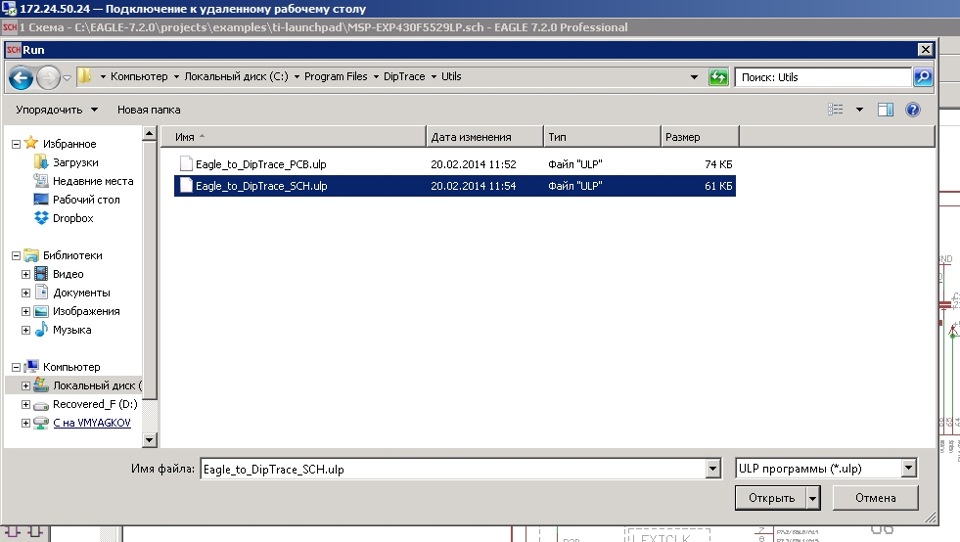The width and height of the screenshot is (960, 542).
Task: Click the search magnifier icon
Action: pos(923,77)
